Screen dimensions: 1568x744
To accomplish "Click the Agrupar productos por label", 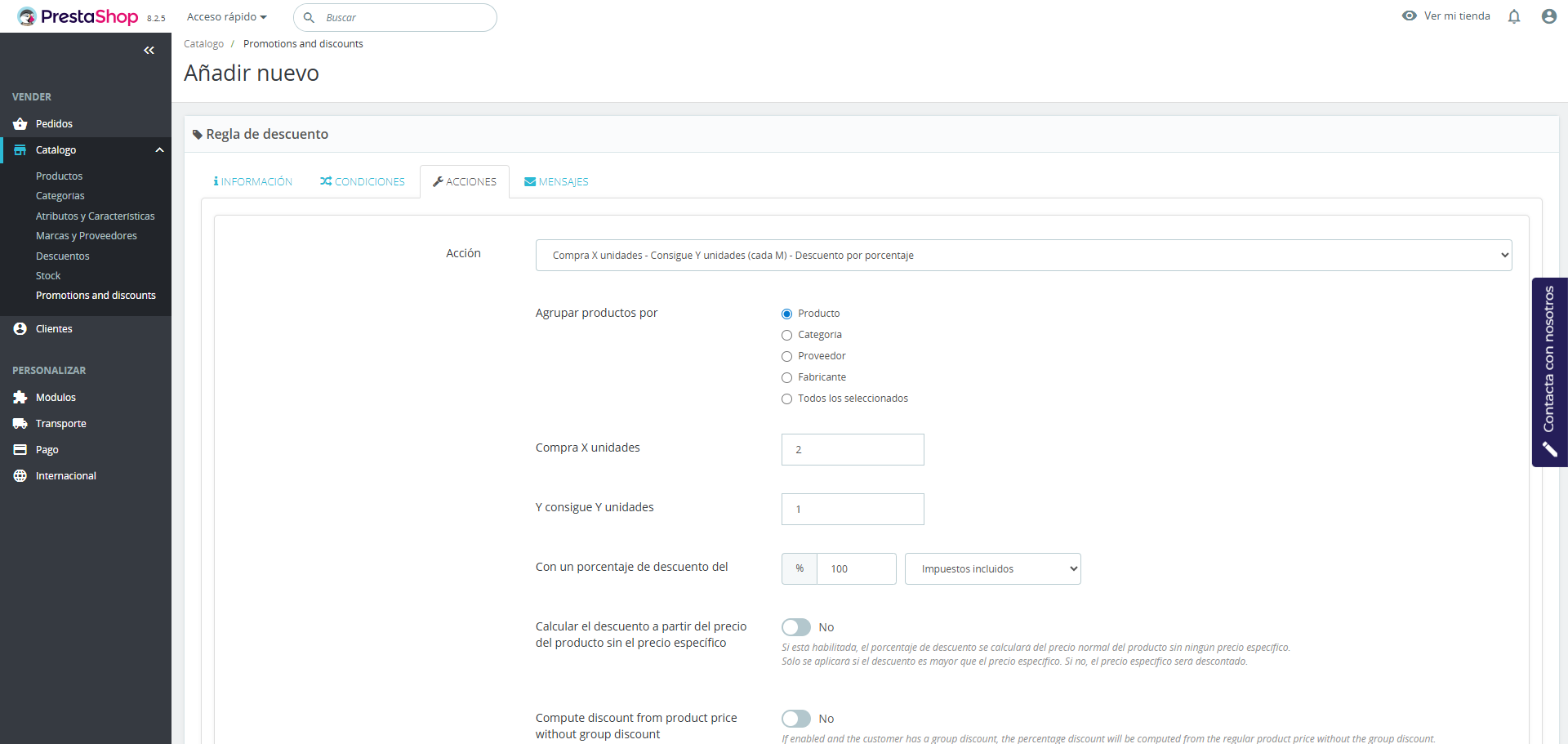I will tap(597, 313).
